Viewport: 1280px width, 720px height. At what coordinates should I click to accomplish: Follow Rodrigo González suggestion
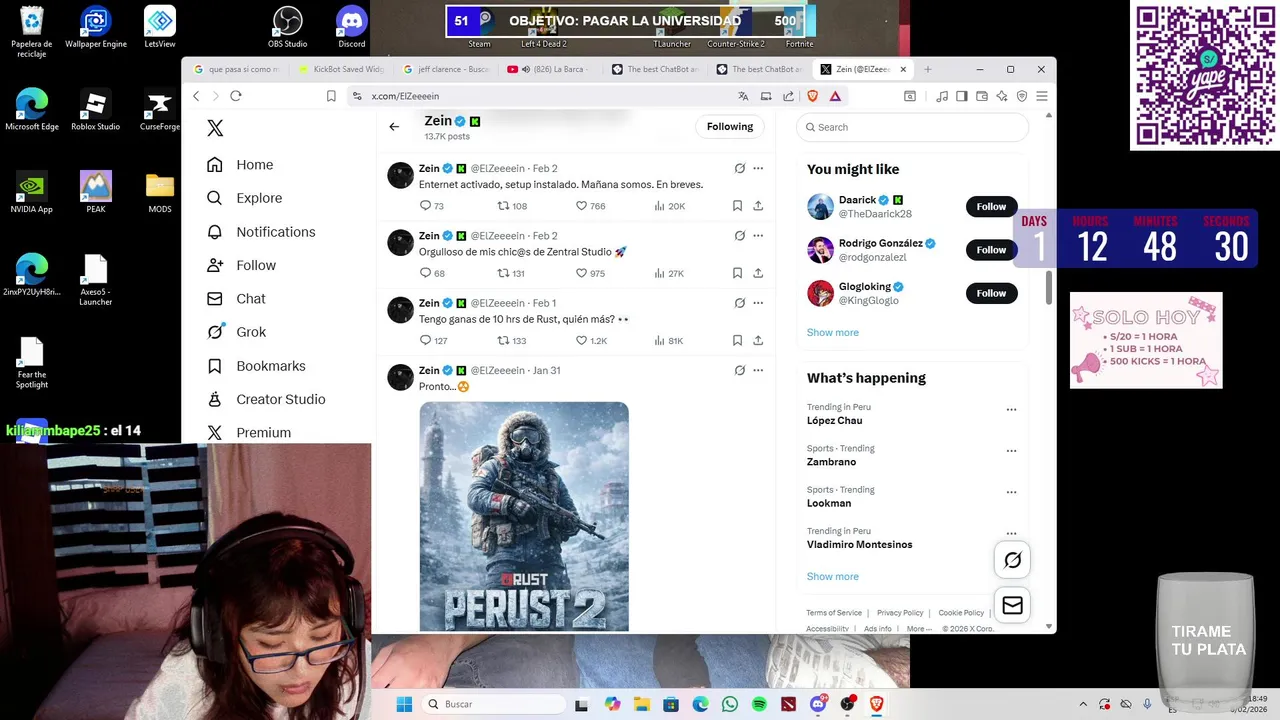pyautogui.click(x=991, y=250)
